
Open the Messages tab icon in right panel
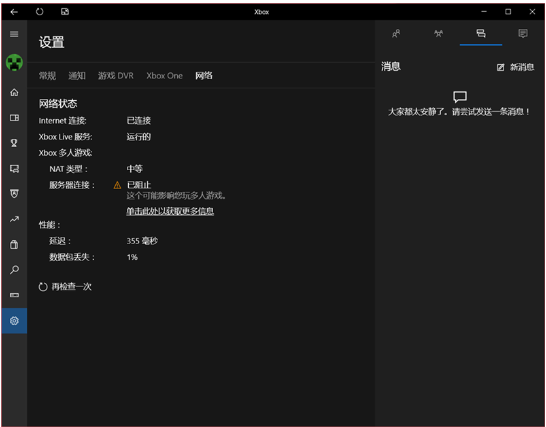481,33
